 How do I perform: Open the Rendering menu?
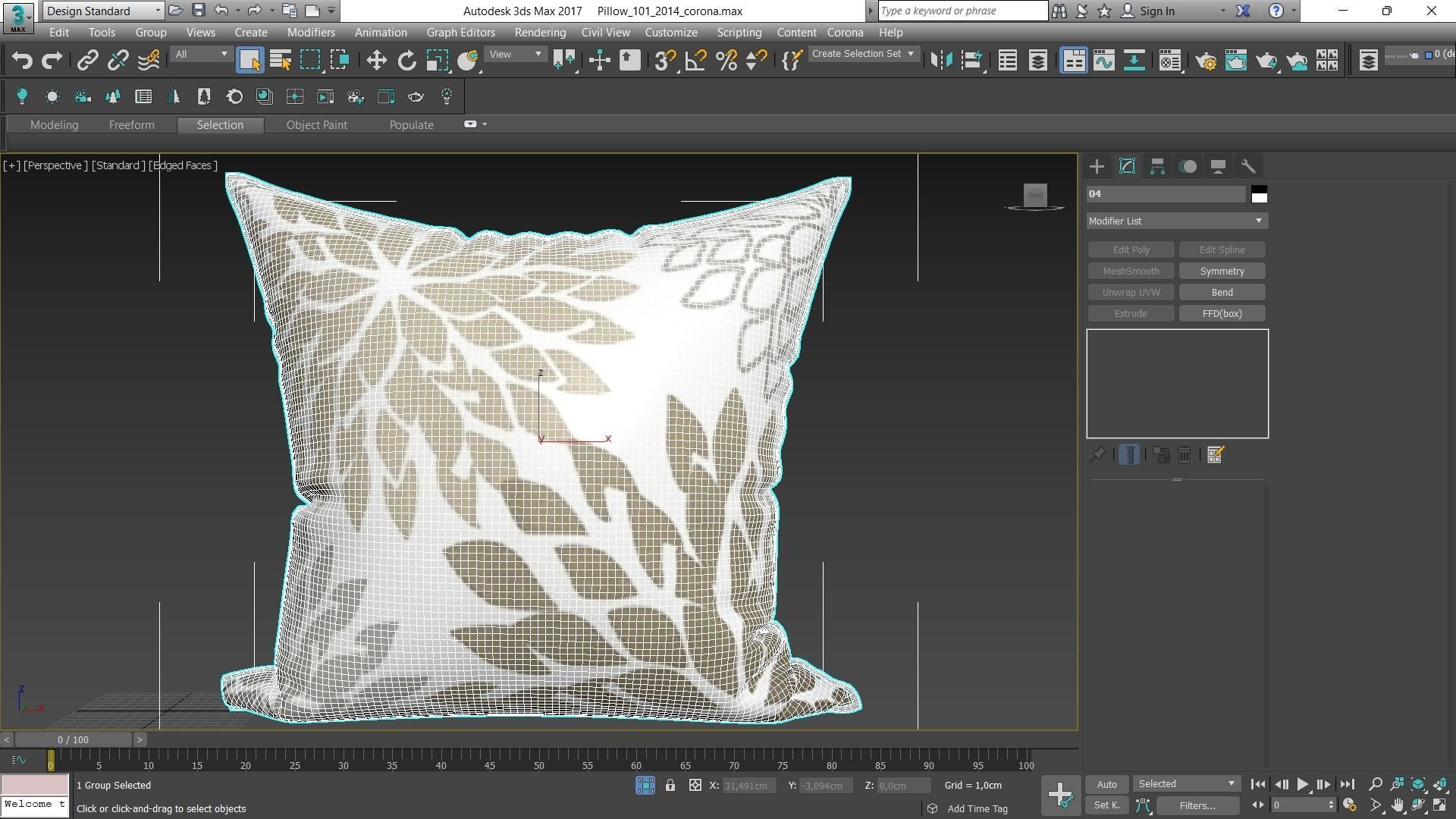pos(540,33)
